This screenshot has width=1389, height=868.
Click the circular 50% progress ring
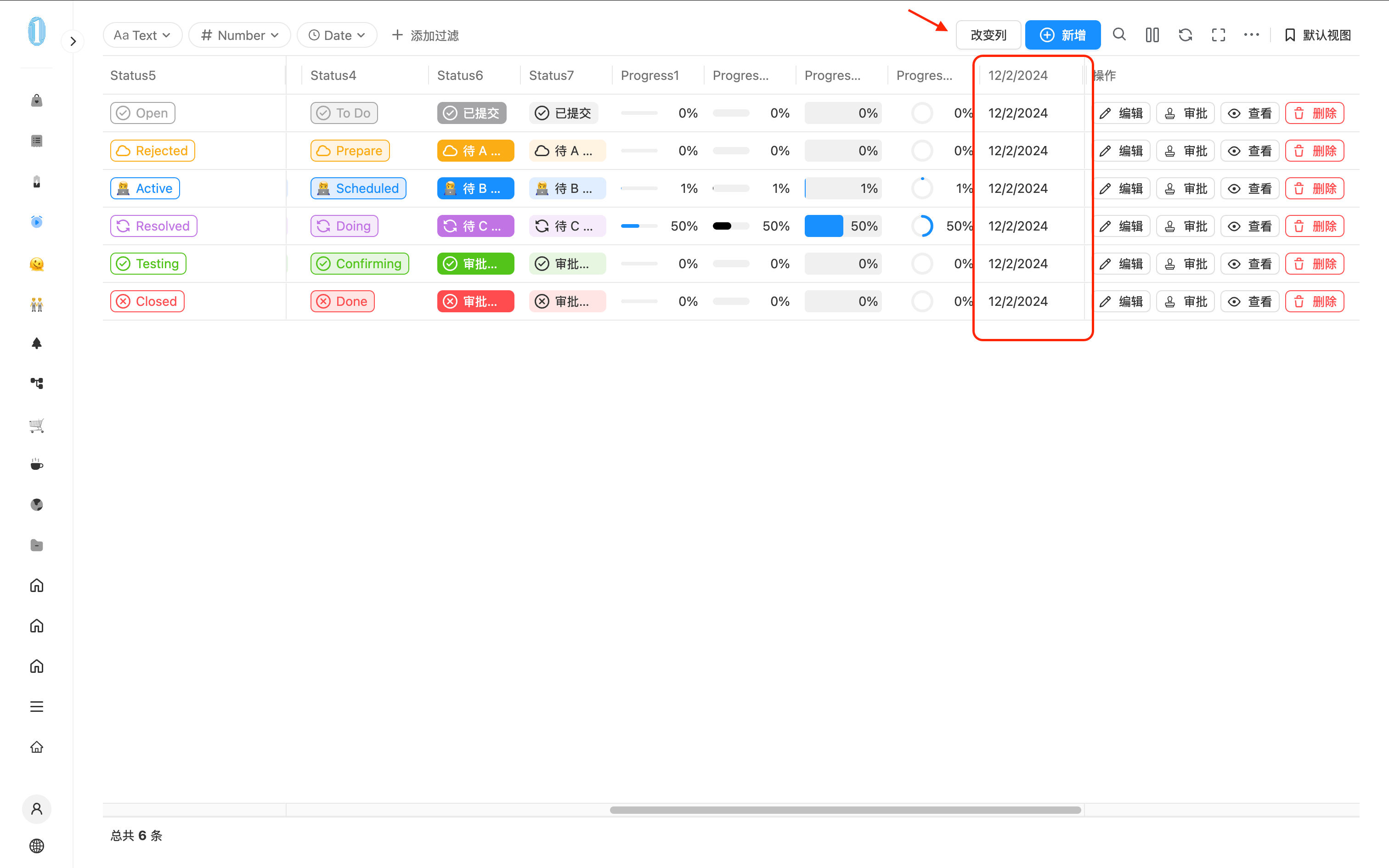(922, 226)
